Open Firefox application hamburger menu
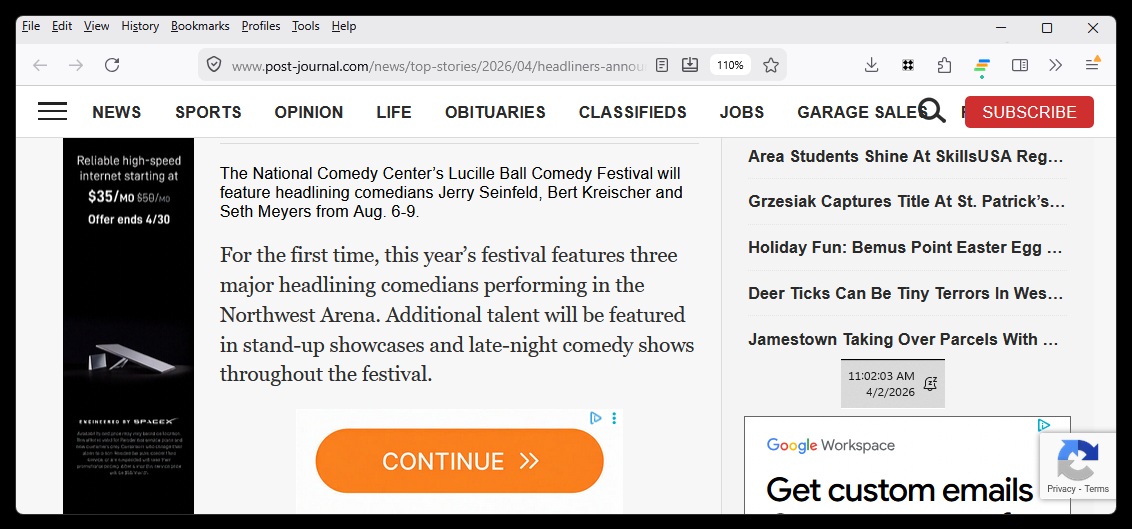This screenshot has width=1132, height=529. point(1092,64)
